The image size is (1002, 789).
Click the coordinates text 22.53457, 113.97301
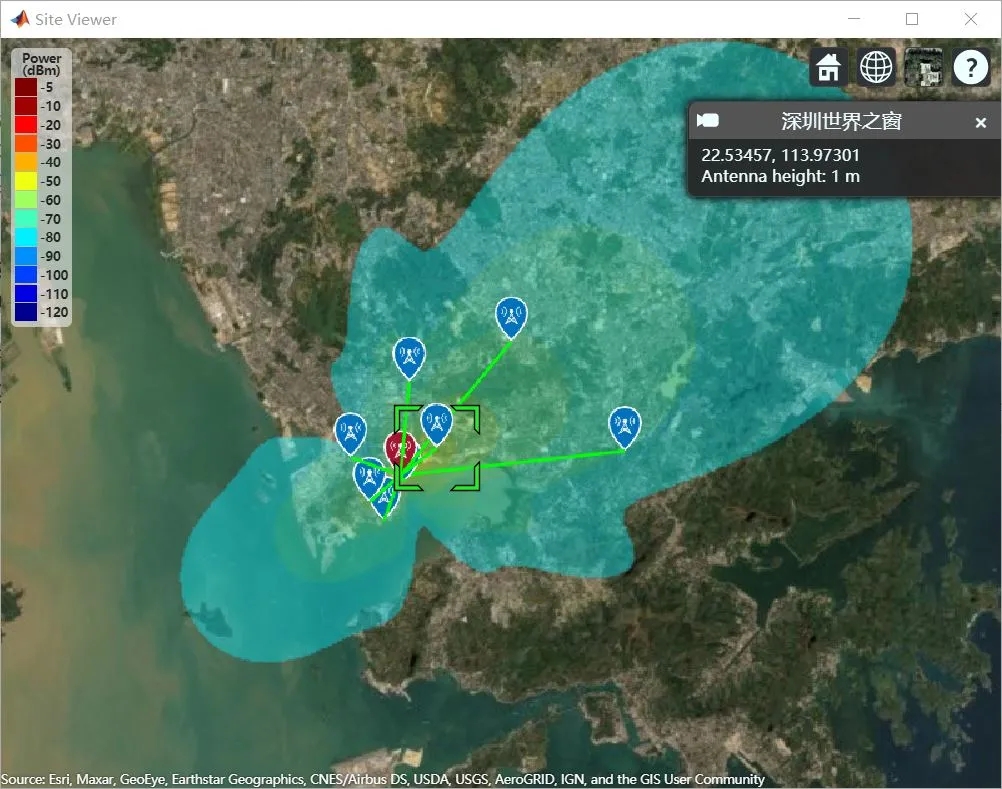[780, 155]
